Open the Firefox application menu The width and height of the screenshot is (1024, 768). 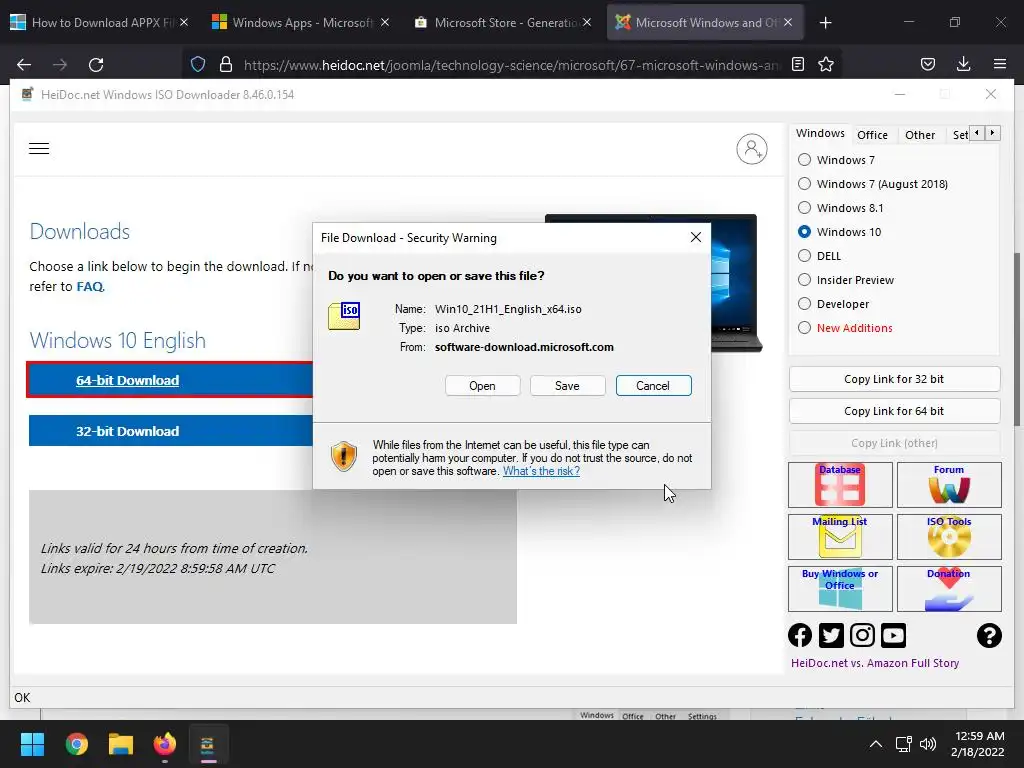[1000, 64]
